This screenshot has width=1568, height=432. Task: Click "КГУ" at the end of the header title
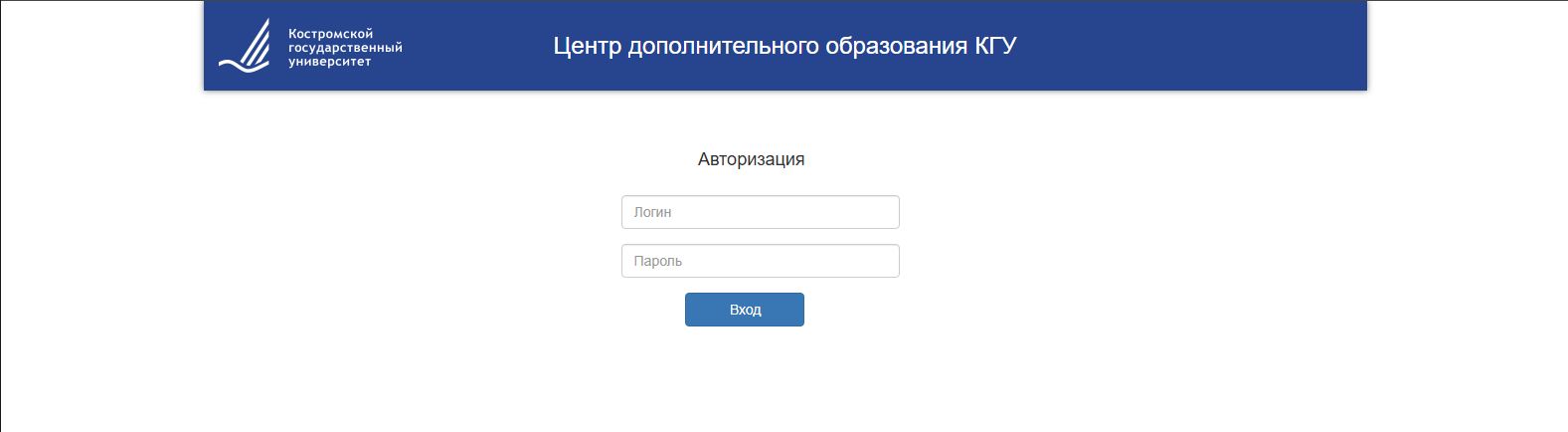tap(995, 46)
